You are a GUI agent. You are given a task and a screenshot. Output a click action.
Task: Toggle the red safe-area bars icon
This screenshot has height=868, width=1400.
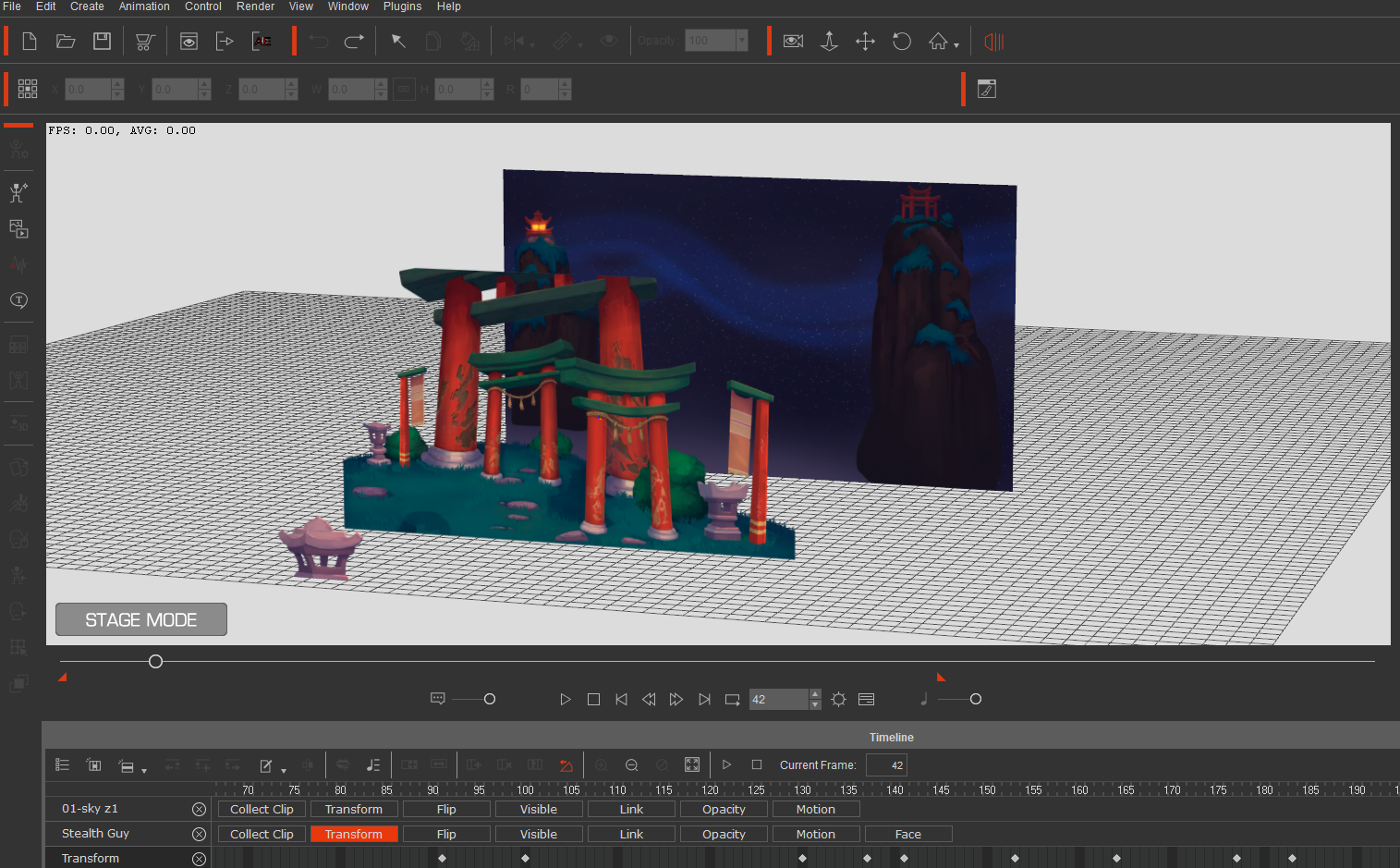pos(994,42)
